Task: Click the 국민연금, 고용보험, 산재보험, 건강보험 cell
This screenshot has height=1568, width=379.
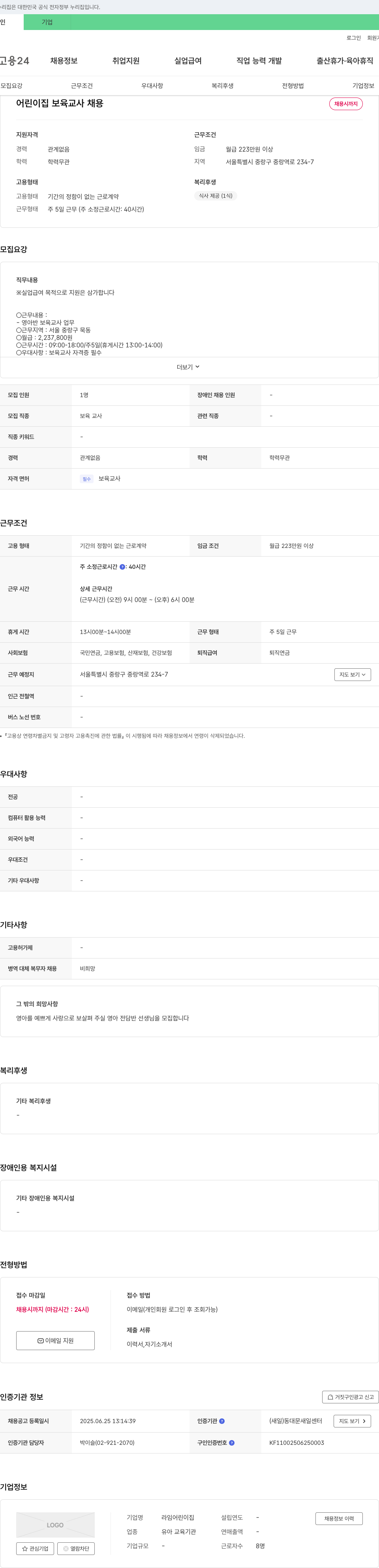Action: pyautogui.click(x=126, y=653)
